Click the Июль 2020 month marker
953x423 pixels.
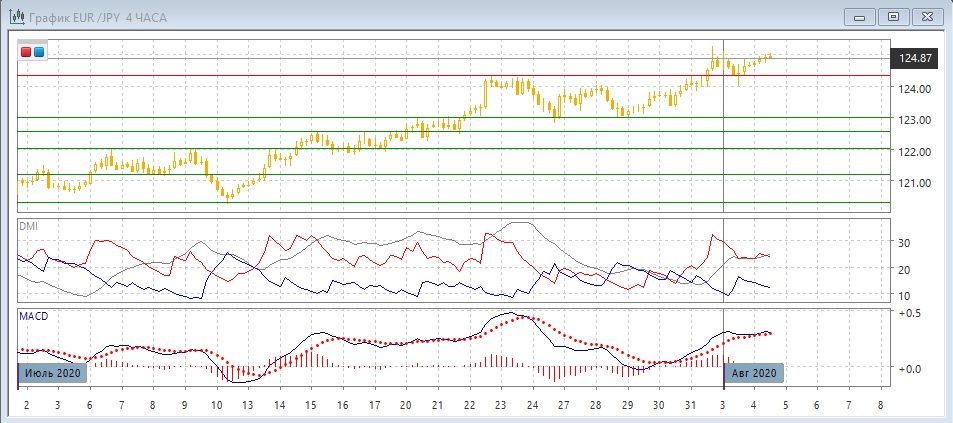click(54, 373)
